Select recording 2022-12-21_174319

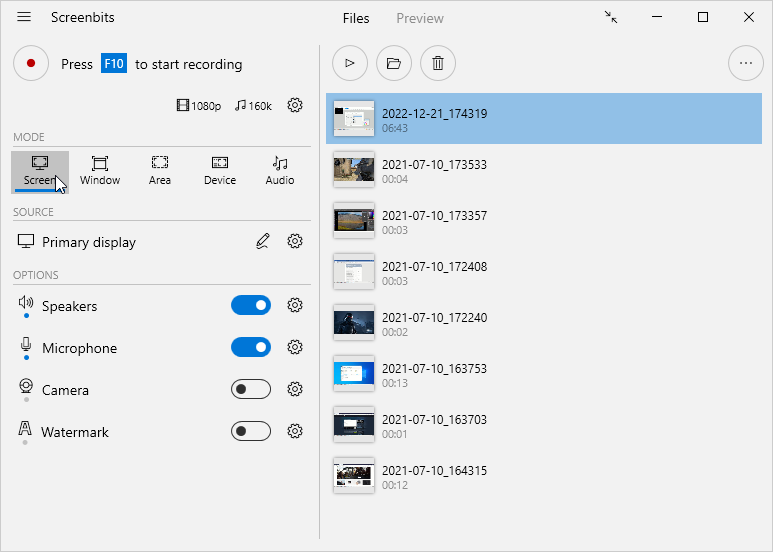(x=544, y=119)
